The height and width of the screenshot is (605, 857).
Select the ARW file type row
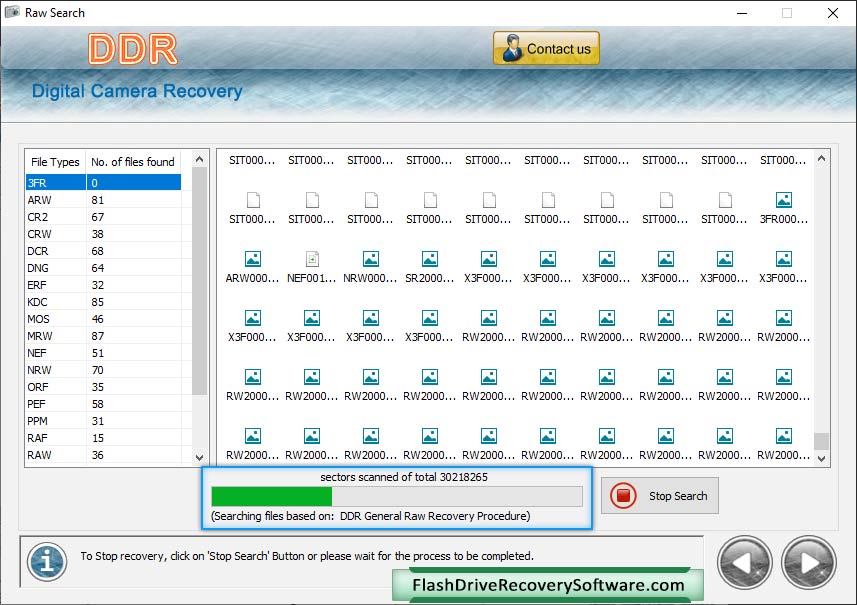click(x=103, y=200)
